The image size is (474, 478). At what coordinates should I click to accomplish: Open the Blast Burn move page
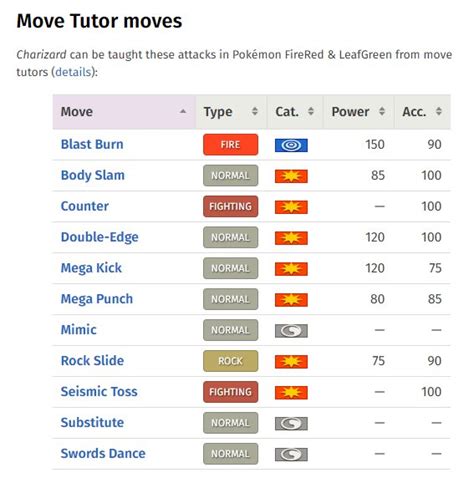(x=92, y=144)
